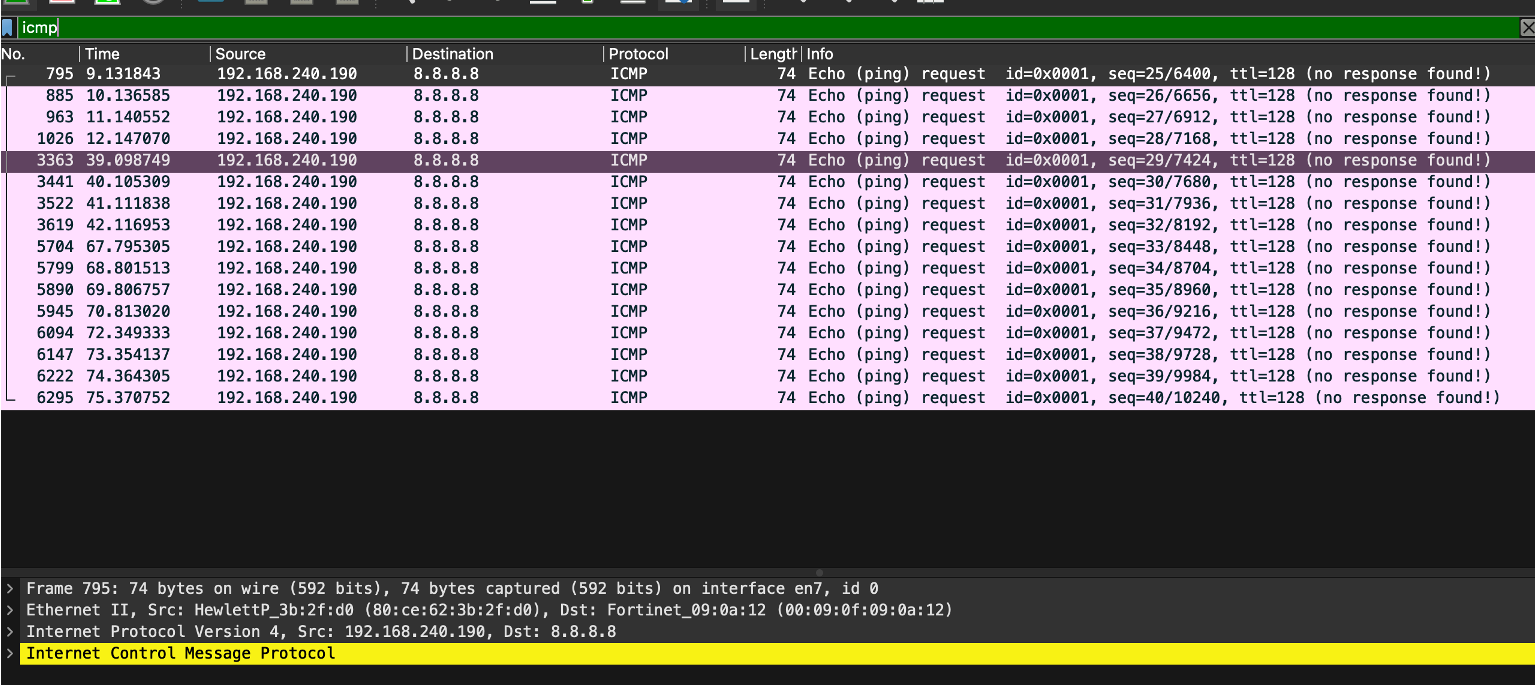Screen dimensions: 1536x686
Task: Click the Destination column header
Action: pyautogui.click(x=500, y=54)
